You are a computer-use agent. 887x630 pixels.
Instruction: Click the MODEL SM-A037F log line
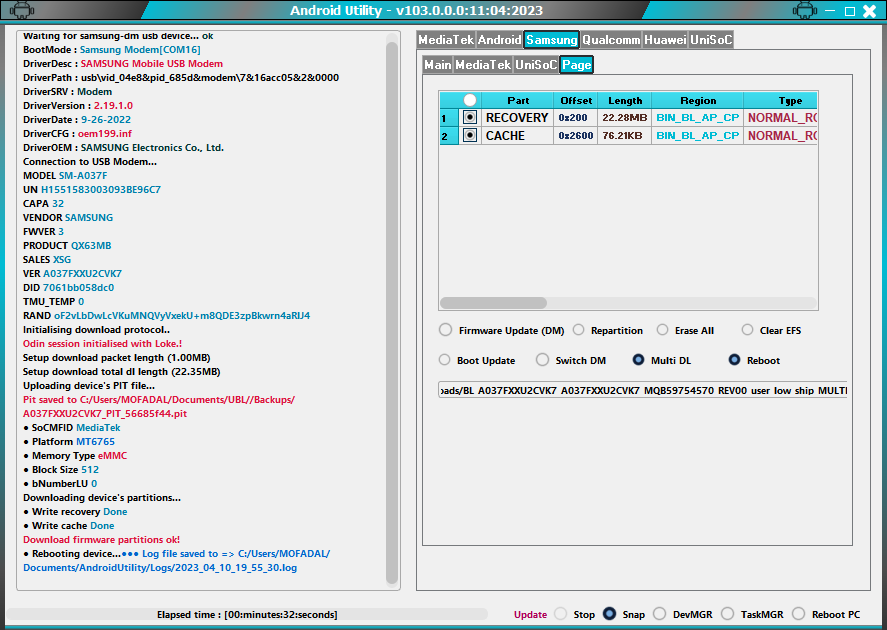[65, 175]
